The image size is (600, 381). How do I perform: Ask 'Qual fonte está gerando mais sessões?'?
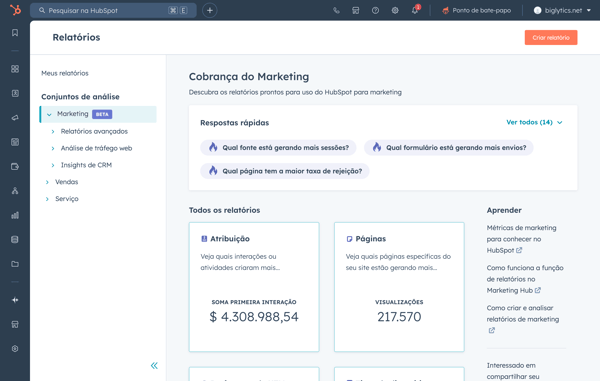[278, 147]
